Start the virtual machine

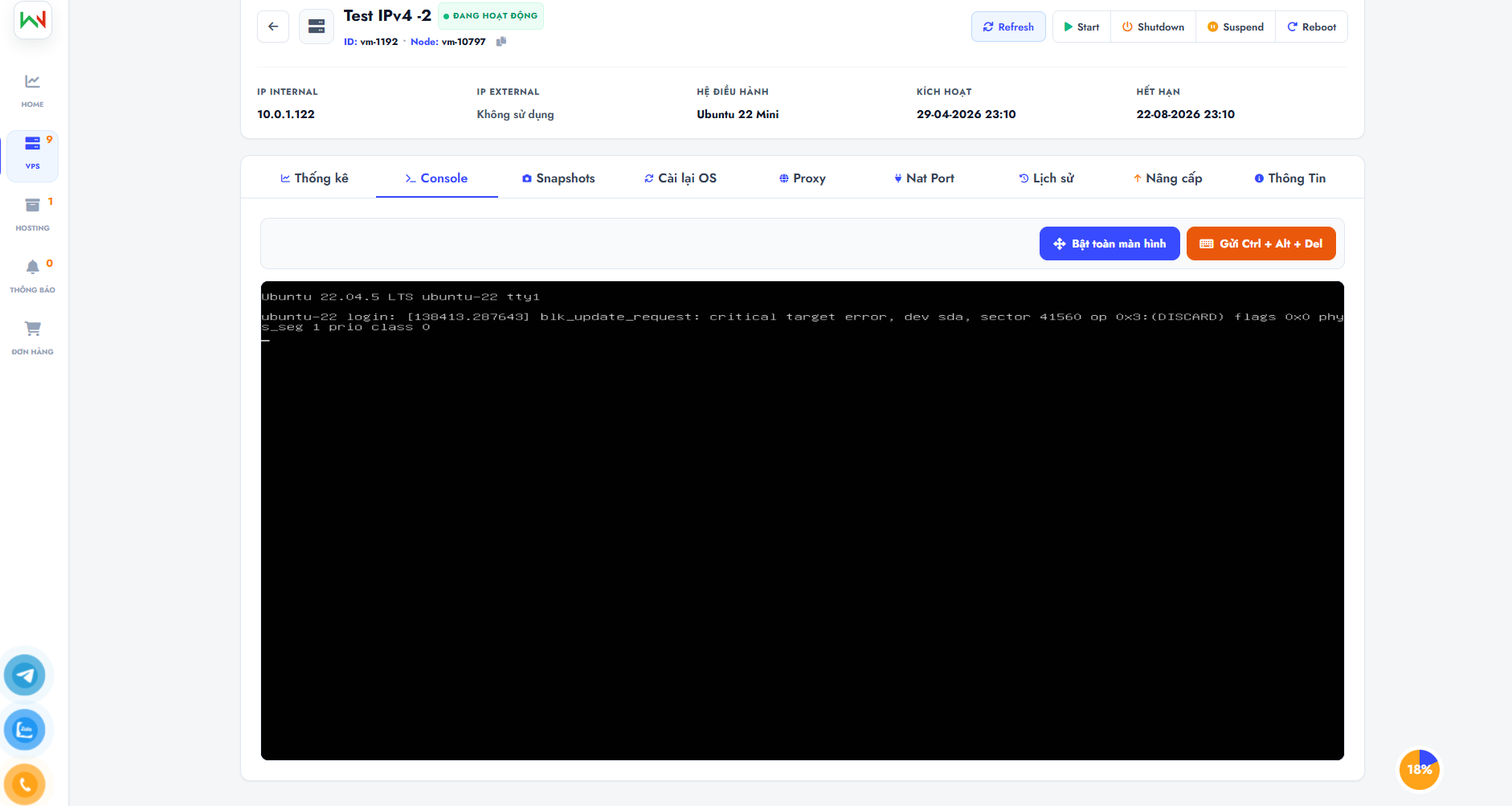(1081, 27)
